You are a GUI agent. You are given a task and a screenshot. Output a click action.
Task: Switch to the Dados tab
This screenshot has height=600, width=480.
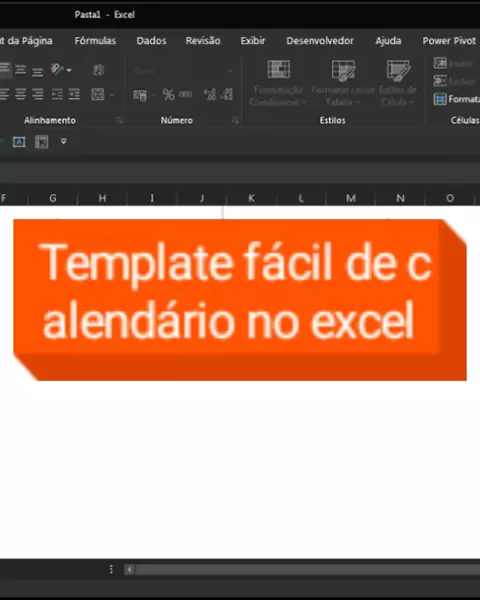tap(151, 41)
